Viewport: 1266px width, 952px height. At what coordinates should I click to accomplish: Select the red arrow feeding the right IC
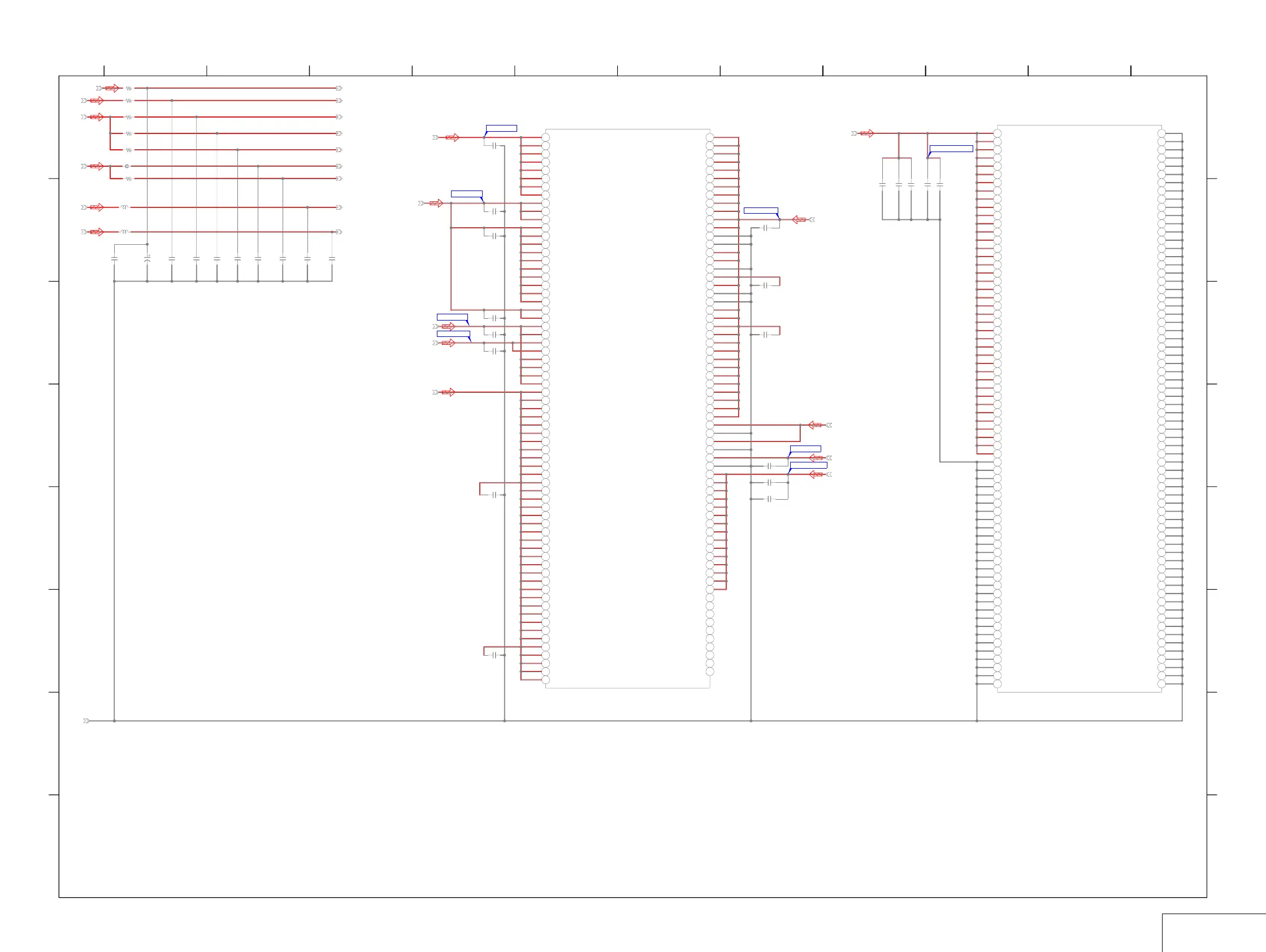click(867, 133)
